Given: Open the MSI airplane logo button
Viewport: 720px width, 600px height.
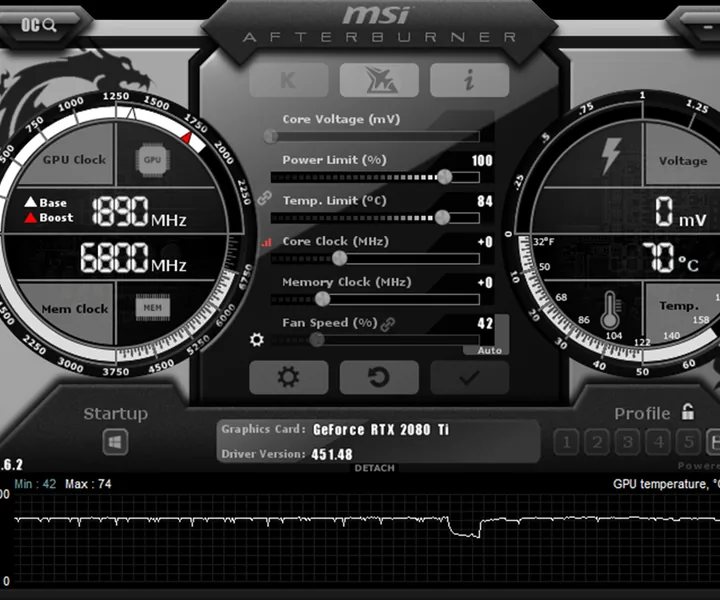Looking at the screenshot, I should 379,80.
